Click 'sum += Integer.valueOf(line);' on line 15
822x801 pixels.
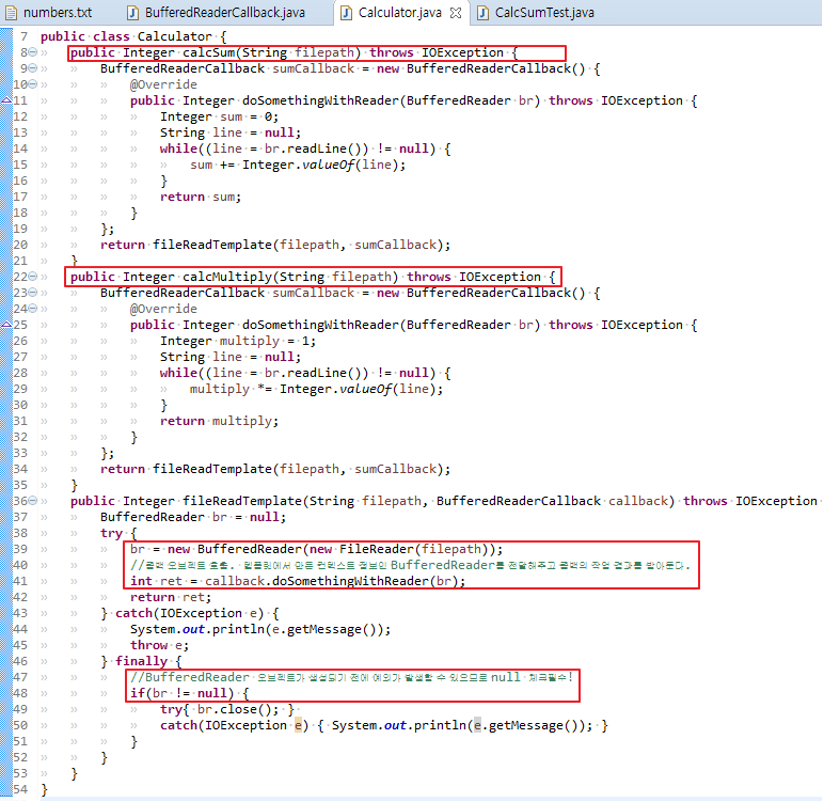click(298, 165)
